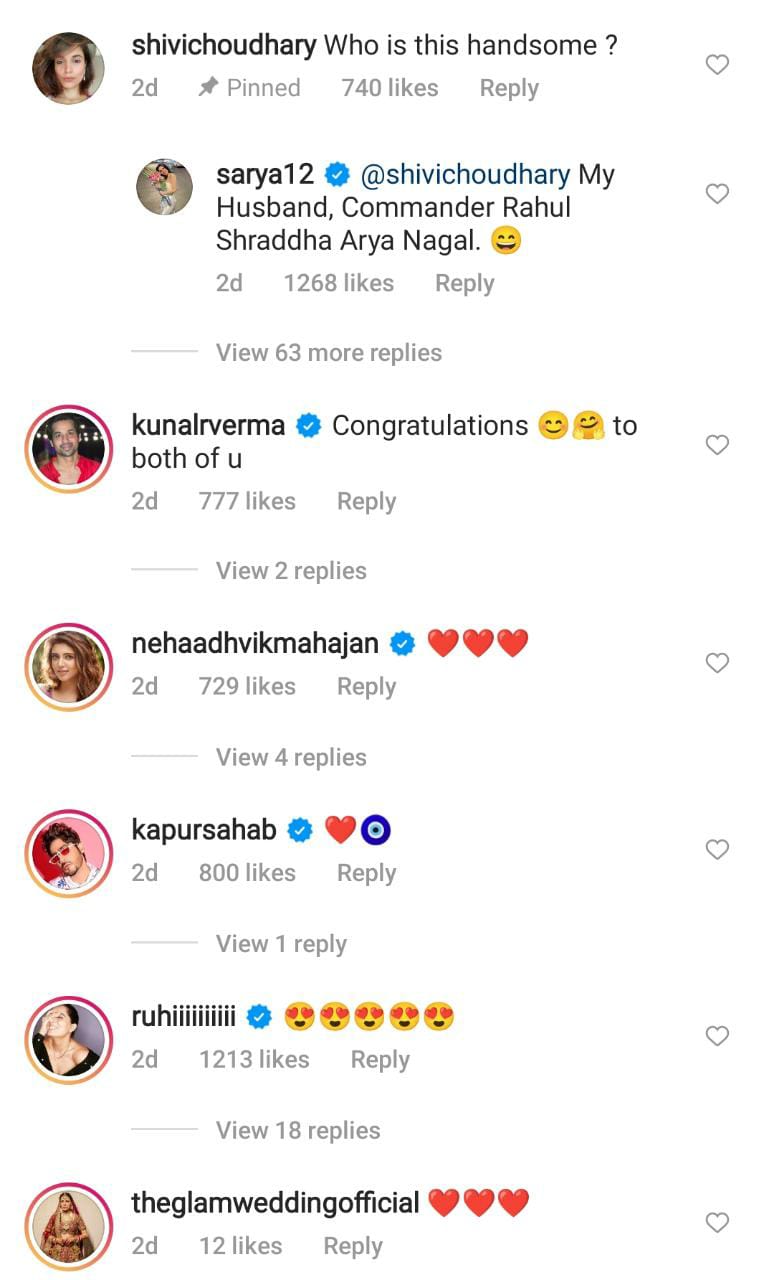
Task: Reply to shivichoudhary's pinned comment
Action: point(509,88)
